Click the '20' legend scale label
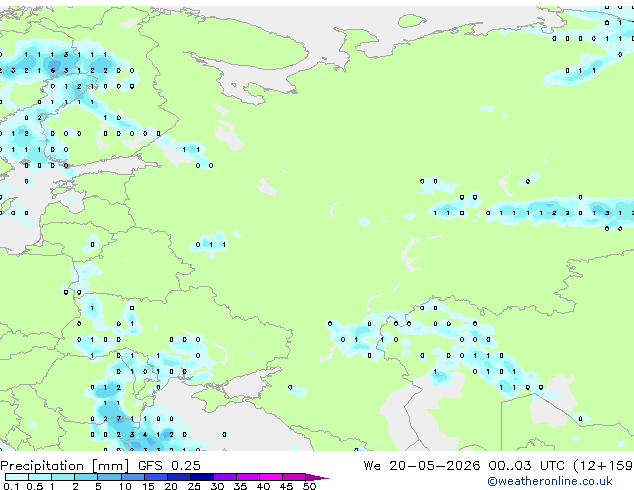 click(171, 486)
